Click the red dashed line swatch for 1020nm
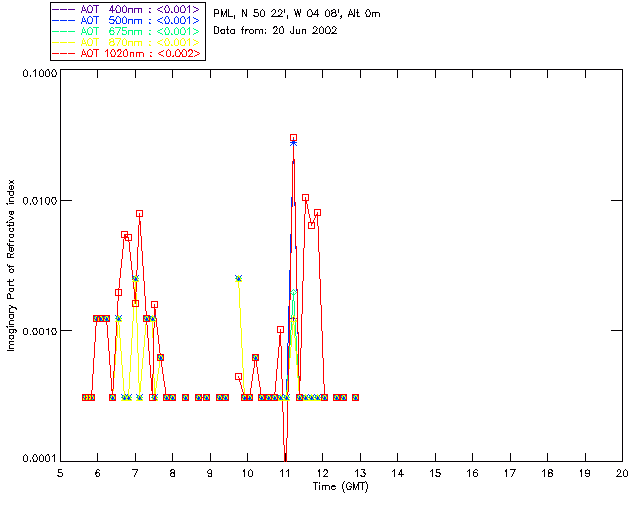This screenshot has height=512, width=640. [64, 53]
